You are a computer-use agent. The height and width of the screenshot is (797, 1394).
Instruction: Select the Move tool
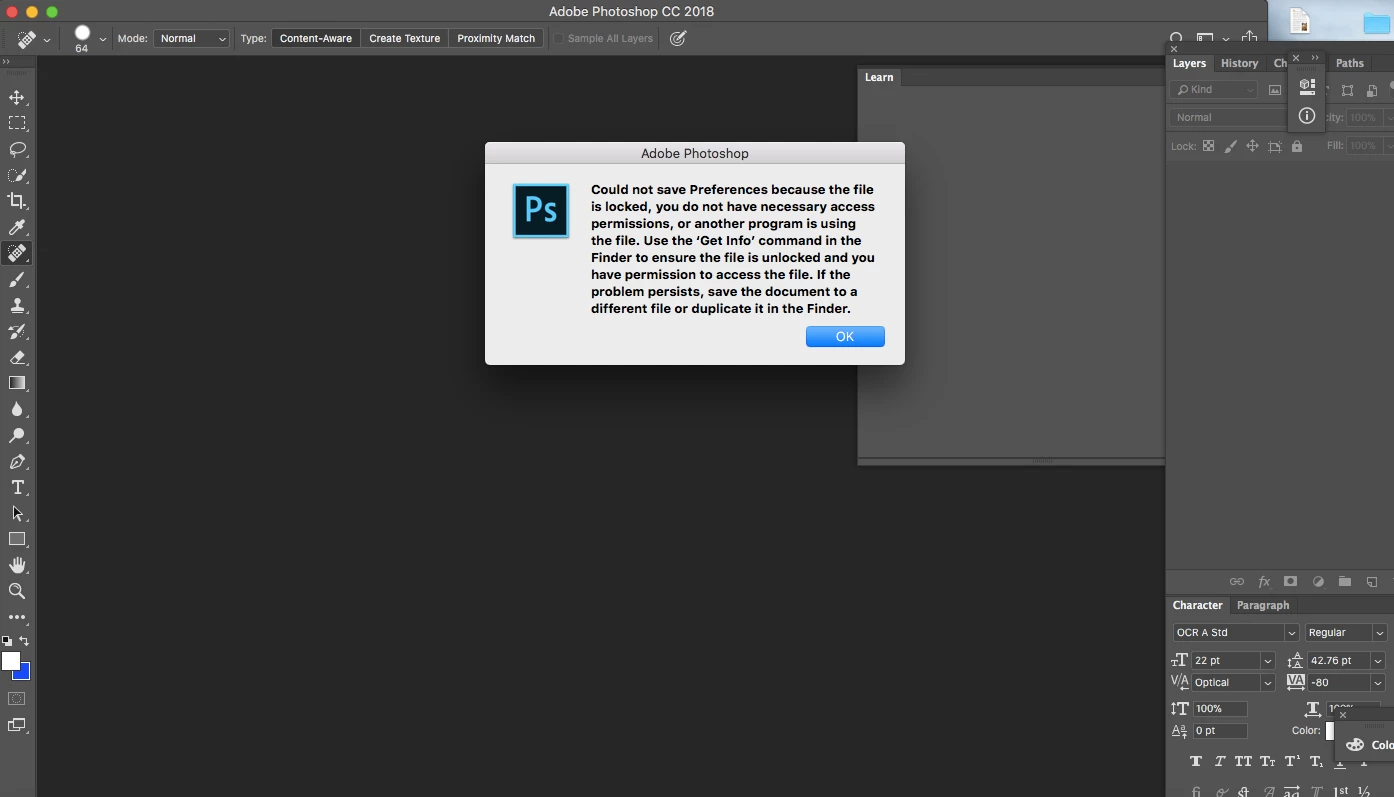(17, 98)
